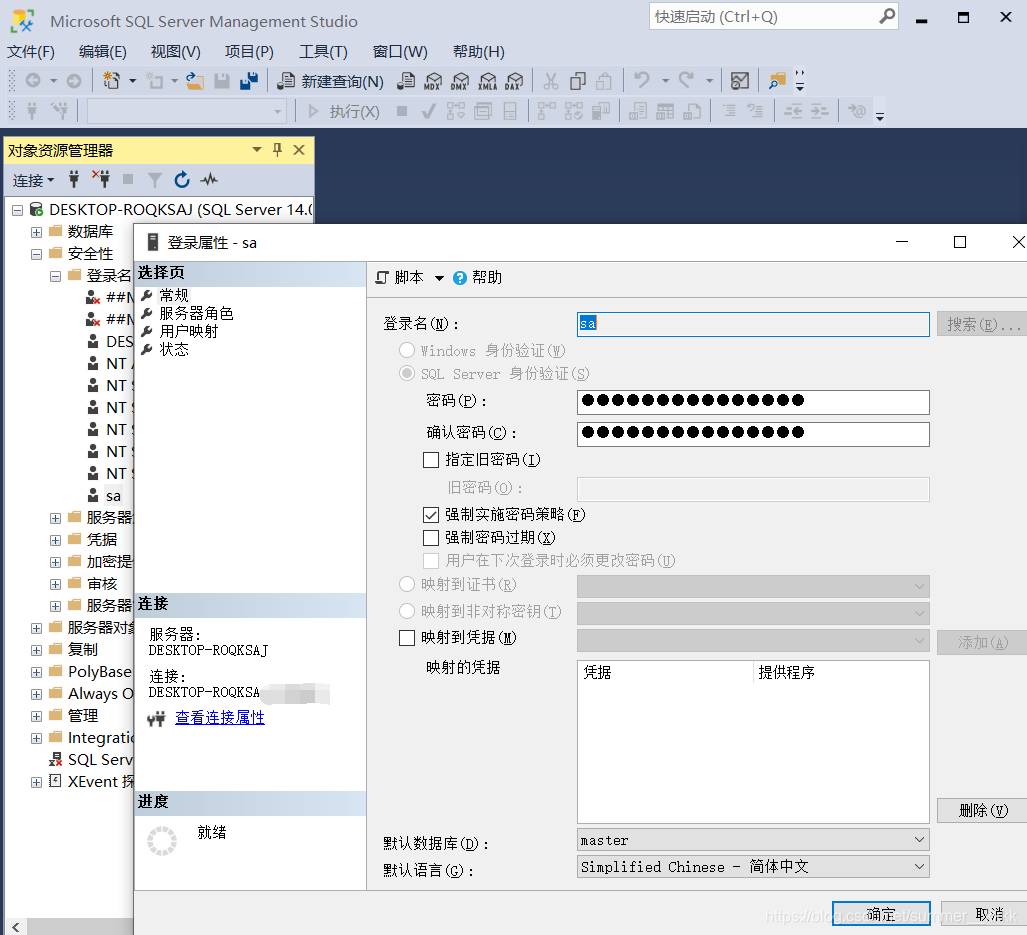Click the Remove credential button
Image resolution: width=1027 pixels, height=935 pixels.
click(982, 811)
